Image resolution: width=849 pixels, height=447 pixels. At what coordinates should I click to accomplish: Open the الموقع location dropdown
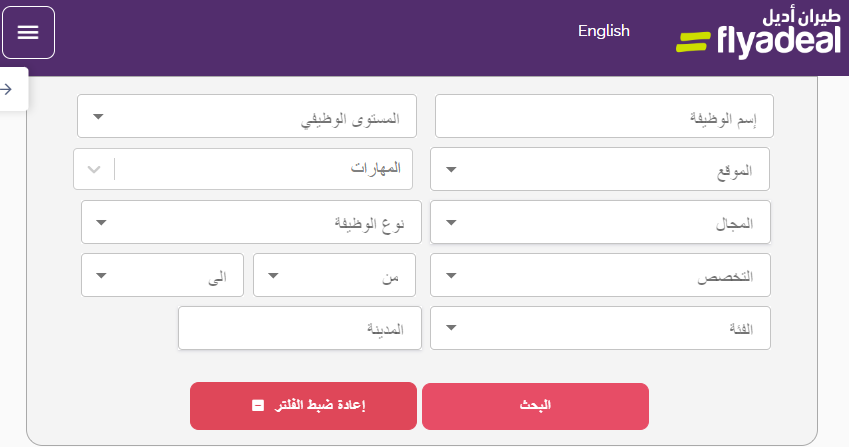click(x=600, y=169)
